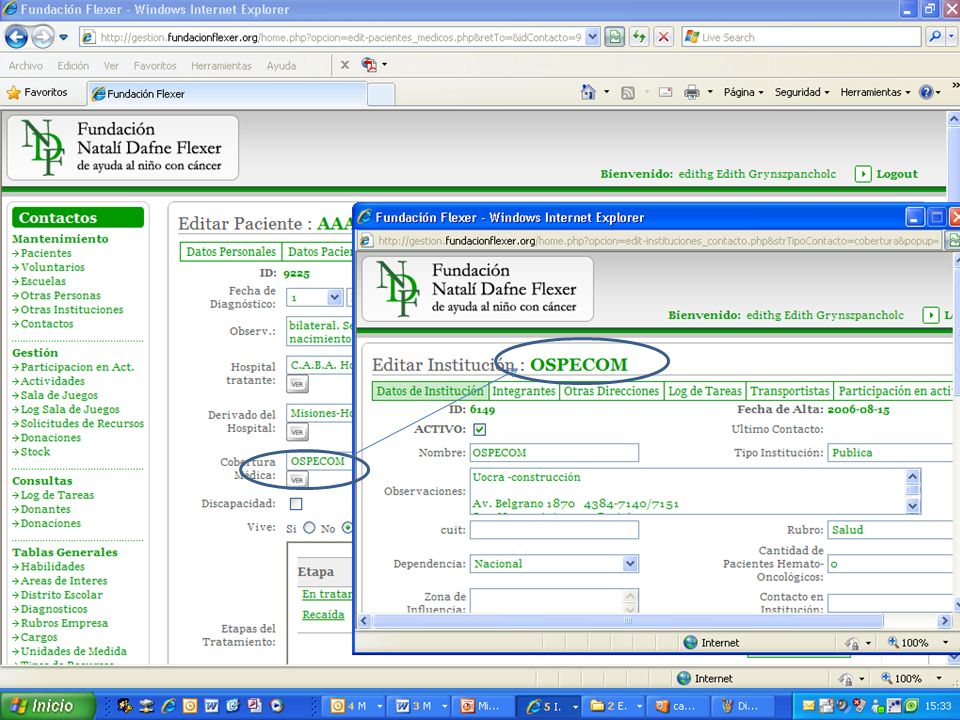Open the Sala de Juegos link
This screenshot has height=720, width=960.
tap(59, 396)
